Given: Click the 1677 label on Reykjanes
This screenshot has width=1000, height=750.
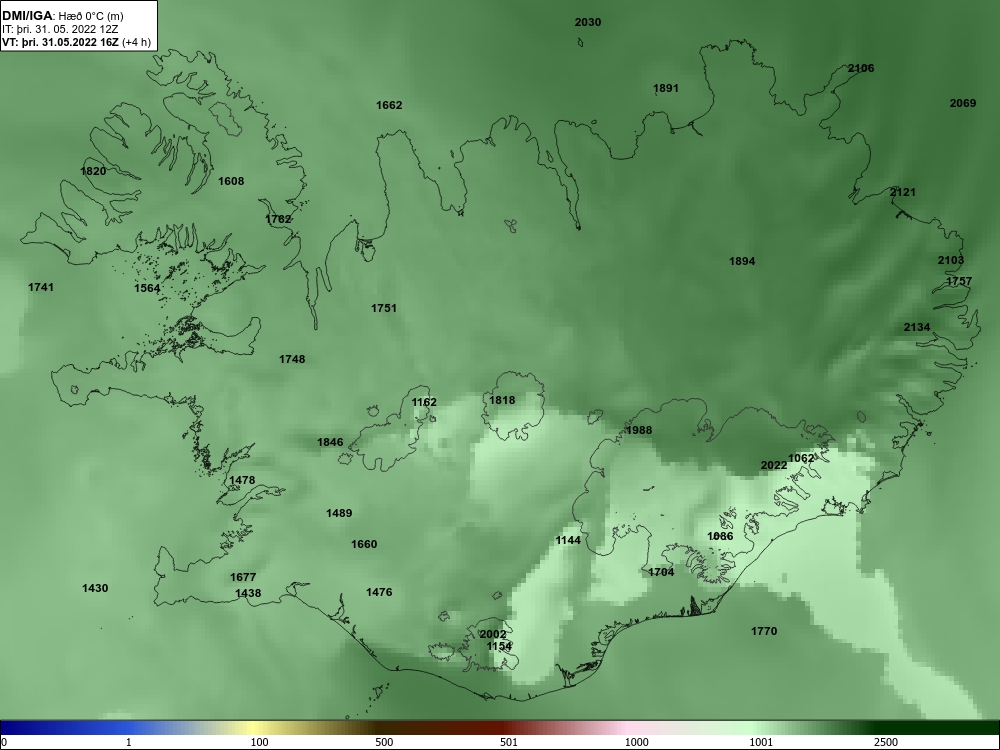Looking at the screenshot, I should (243, 577).
